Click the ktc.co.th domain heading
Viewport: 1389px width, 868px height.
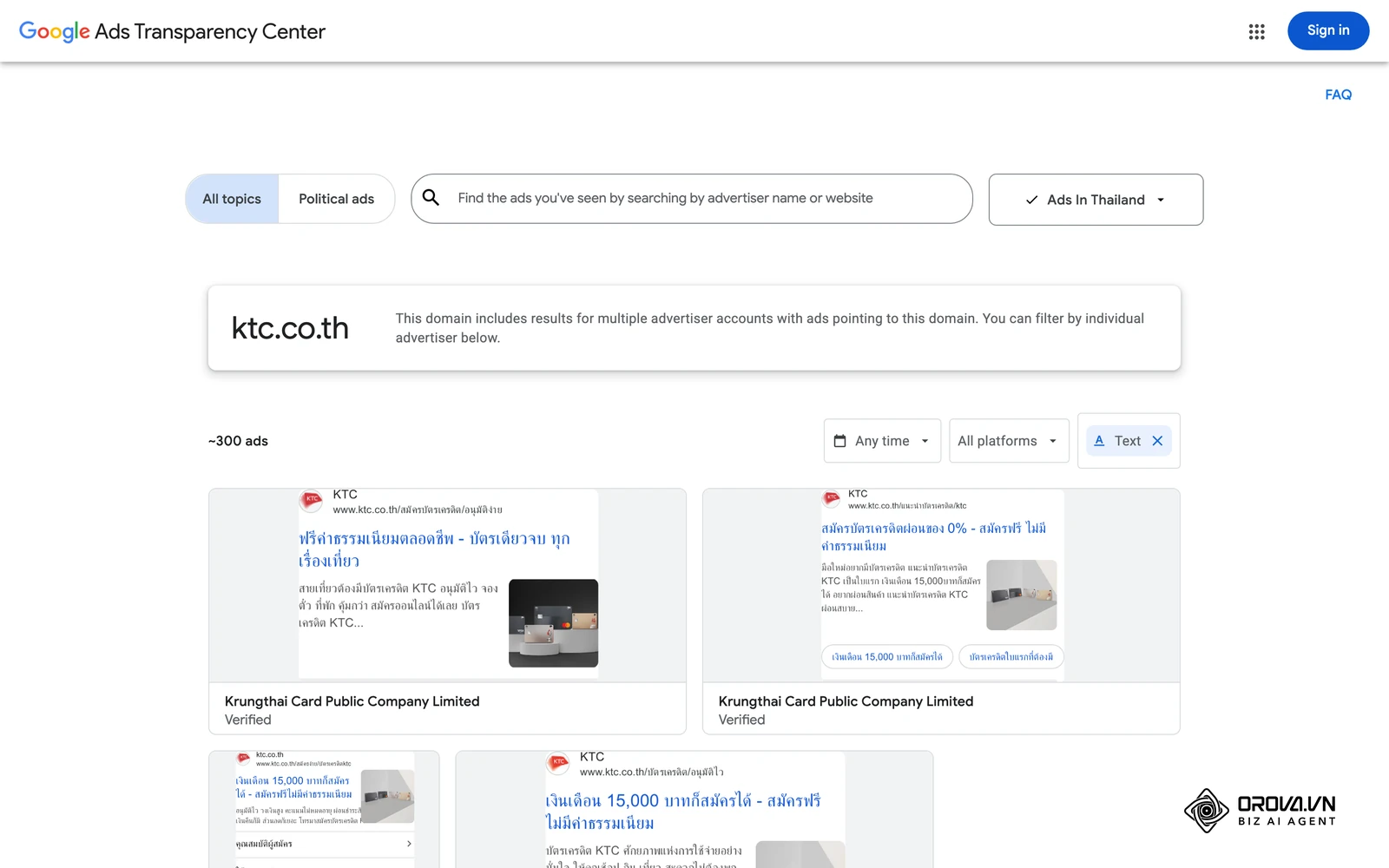290,328
